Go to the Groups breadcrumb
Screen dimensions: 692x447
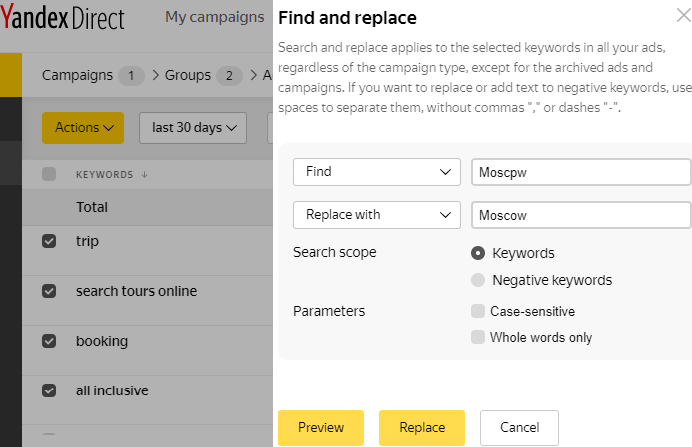[188, 75]
